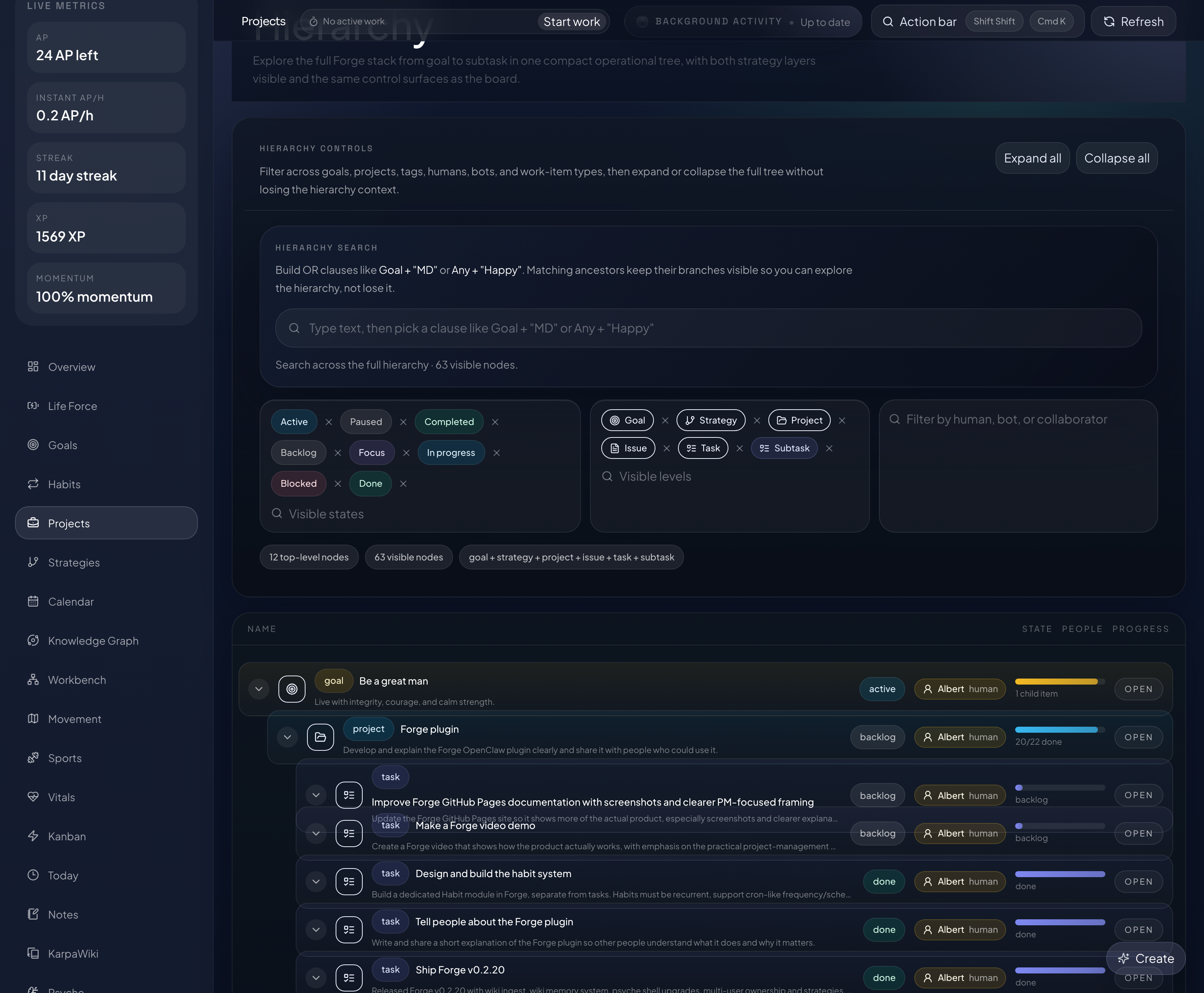
Task: Go to the Workbench panel
Action: pyautogui.click(x=76, y=680)
